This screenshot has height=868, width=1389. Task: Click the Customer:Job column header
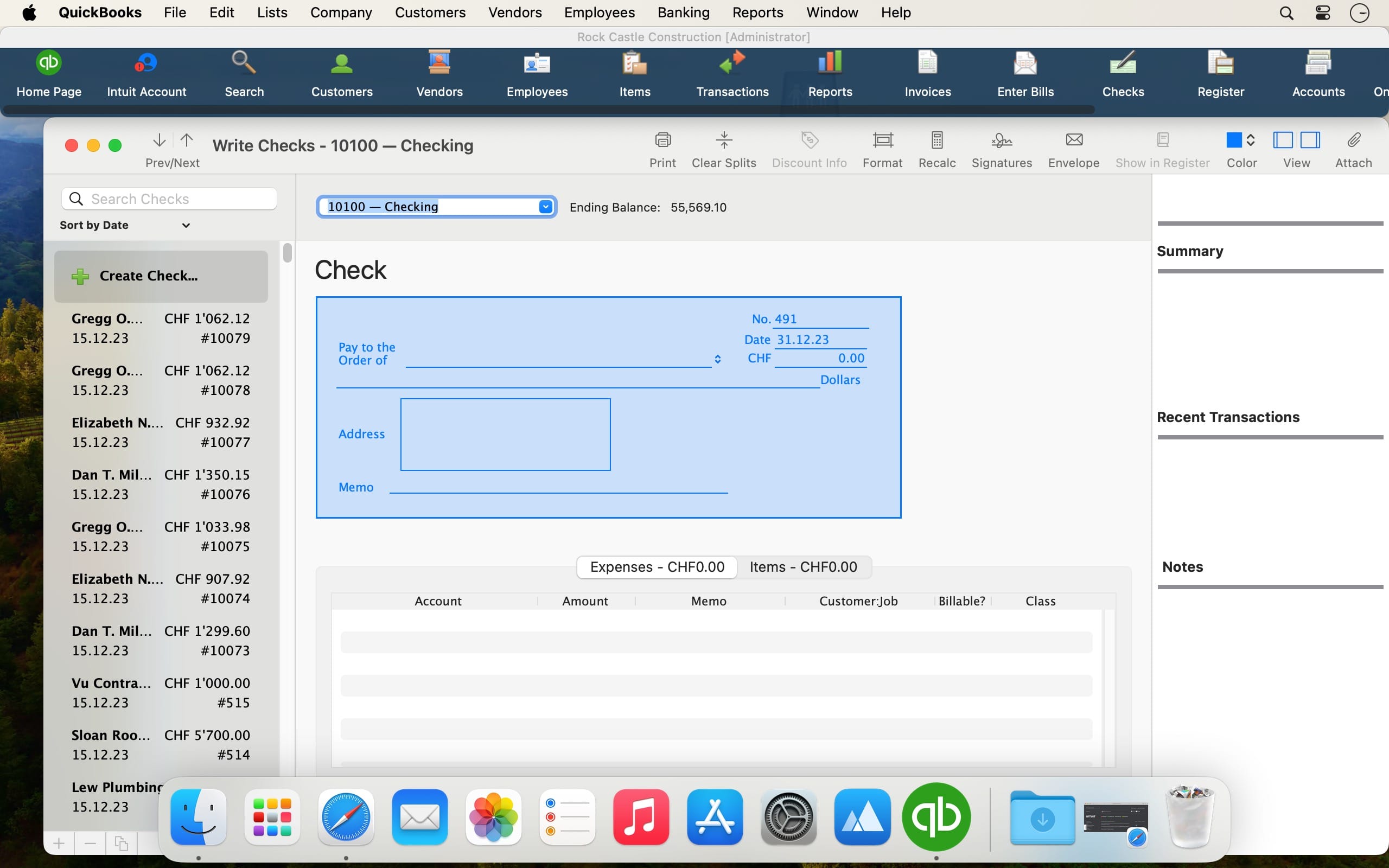point(858,601)
